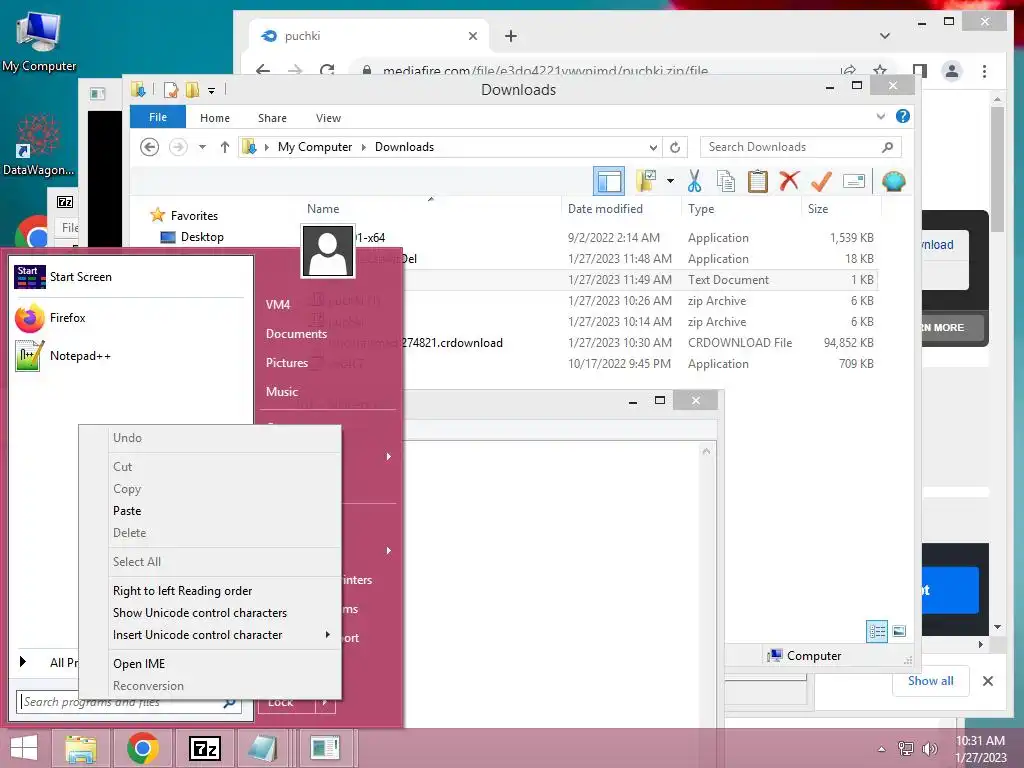This screenshot has width=1024, height=768.
Task: Click Chrome's share page icon
Action: [848, 71]
